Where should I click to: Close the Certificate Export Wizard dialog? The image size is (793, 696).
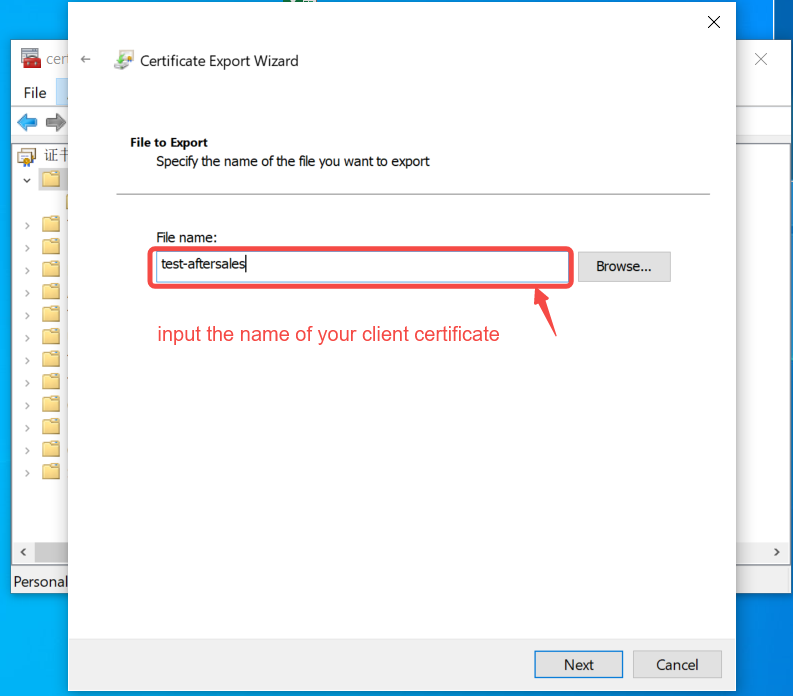714,22
